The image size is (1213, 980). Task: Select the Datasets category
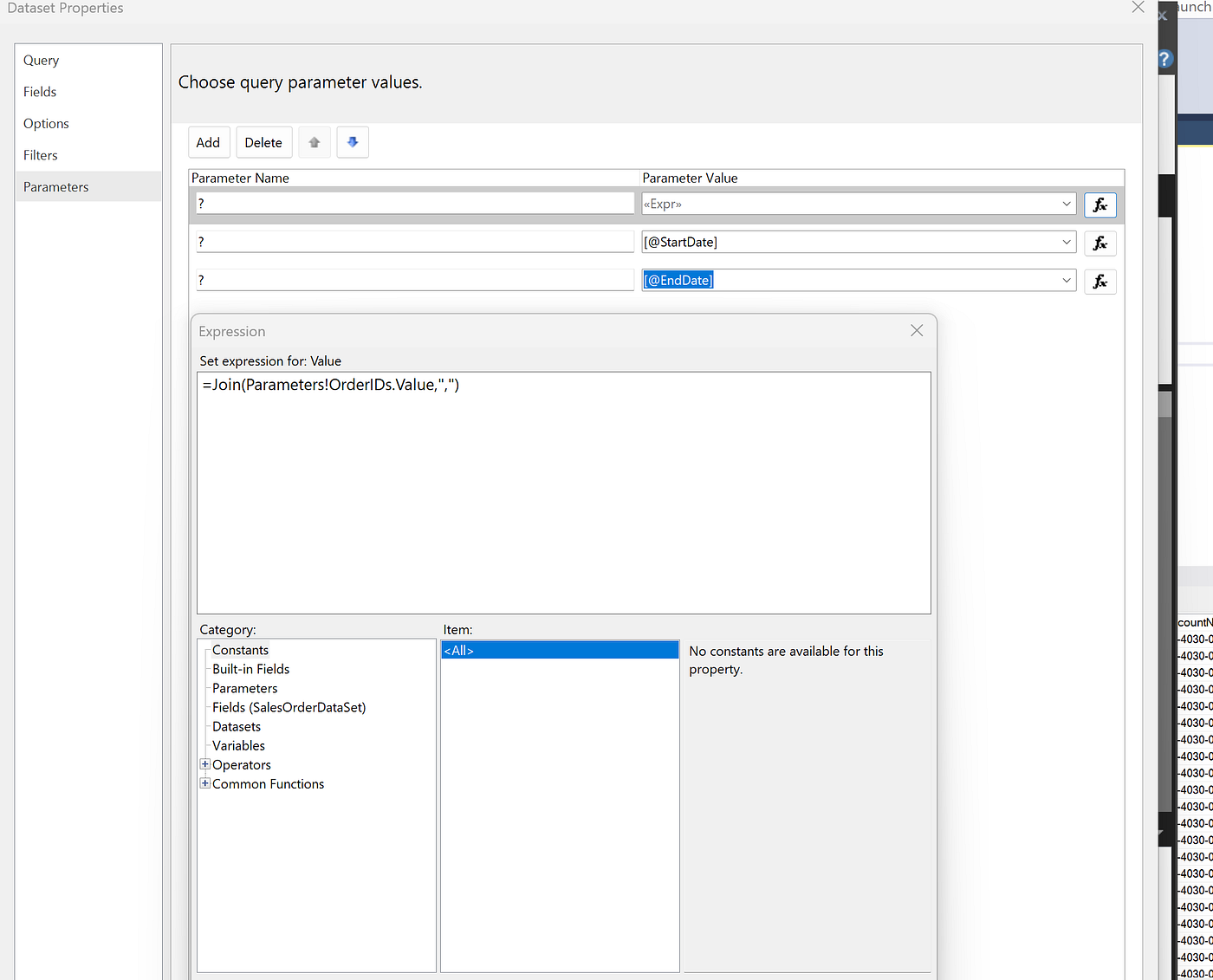(x=237, y=726)
